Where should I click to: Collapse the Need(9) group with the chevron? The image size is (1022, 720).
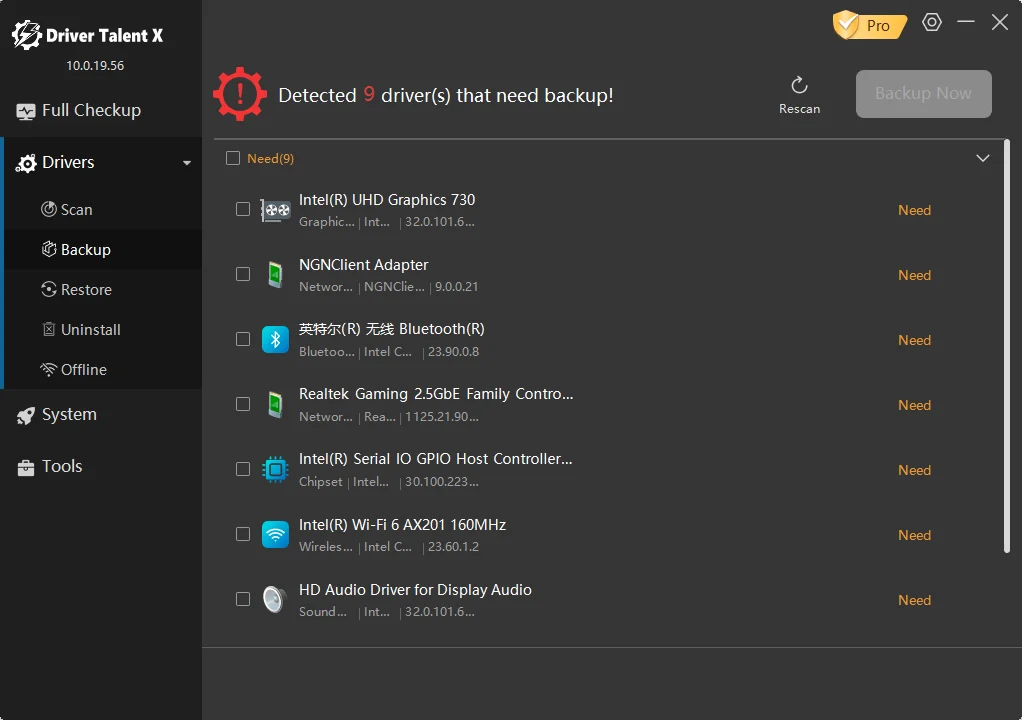pyautogui.click(x=983, y=158)
